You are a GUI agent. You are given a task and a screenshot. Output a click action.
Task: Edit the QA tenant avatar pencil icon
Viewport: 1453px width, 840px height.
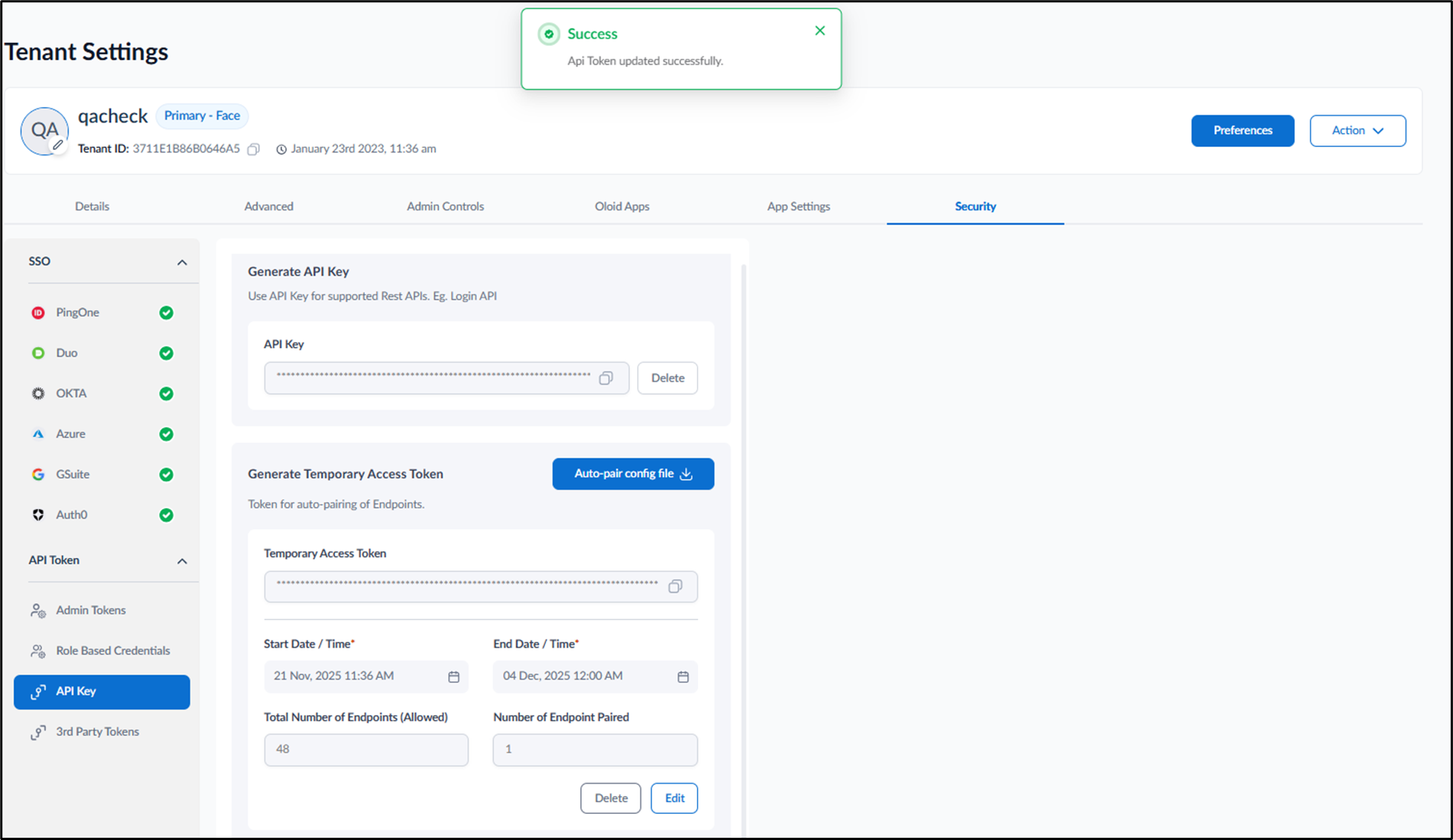click(57, 146)
